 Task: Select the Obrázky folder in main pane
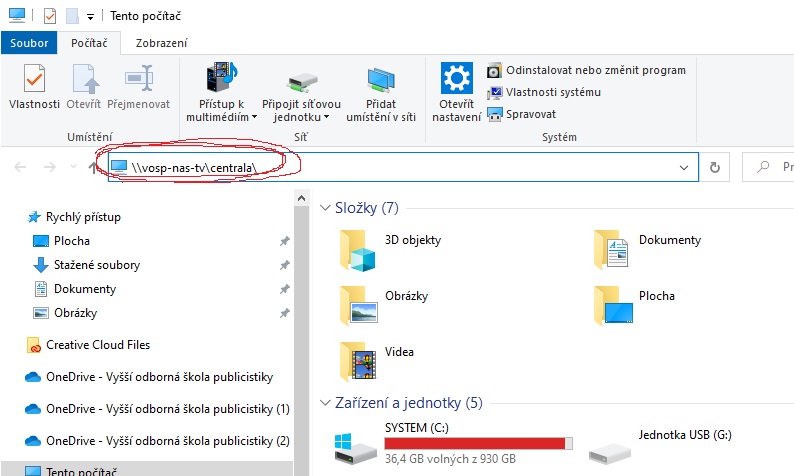(x=384, y=305)
